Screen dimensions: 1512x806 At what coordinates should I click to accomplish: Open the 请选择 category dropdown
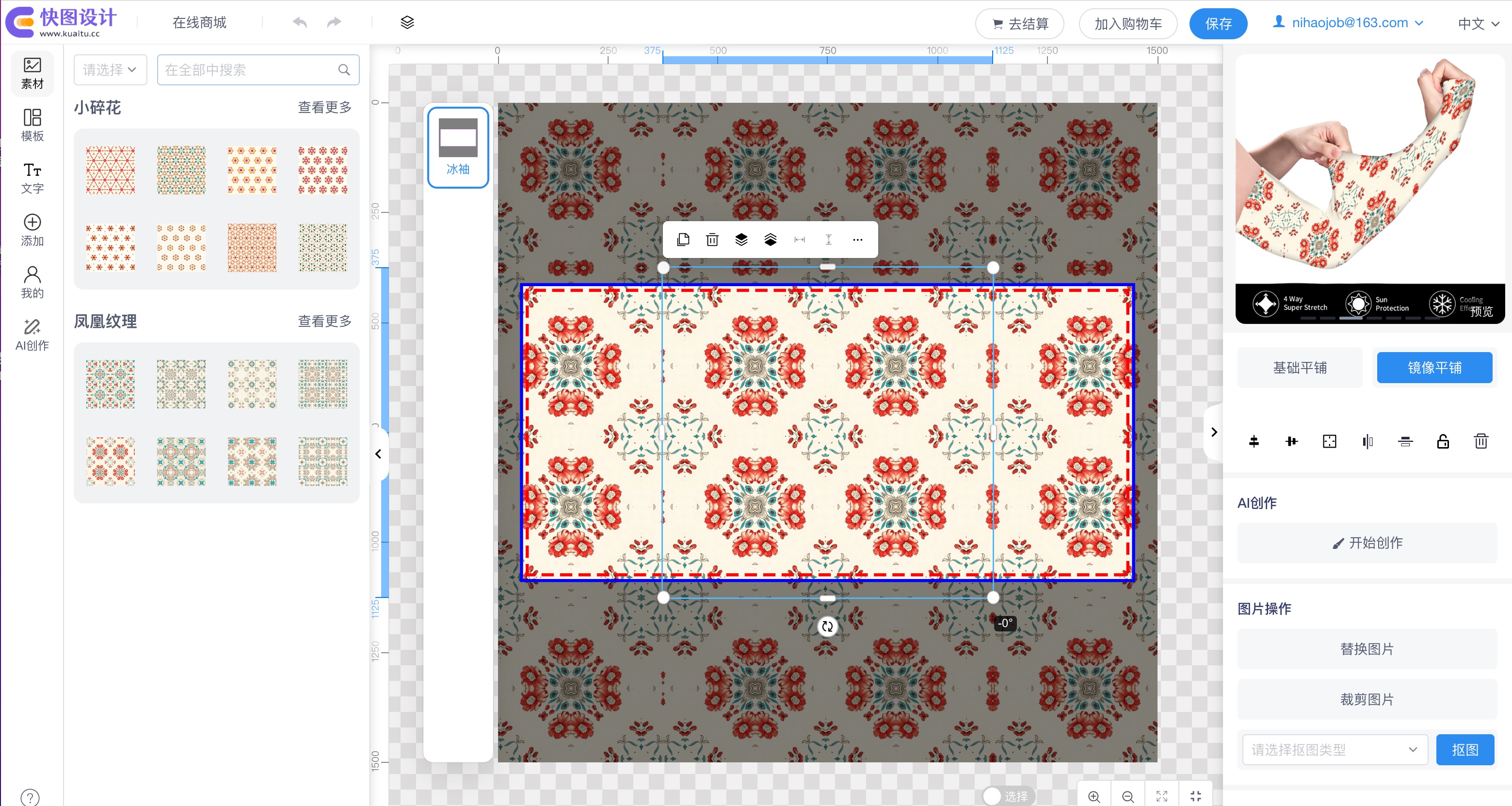(x=110, y=70)
